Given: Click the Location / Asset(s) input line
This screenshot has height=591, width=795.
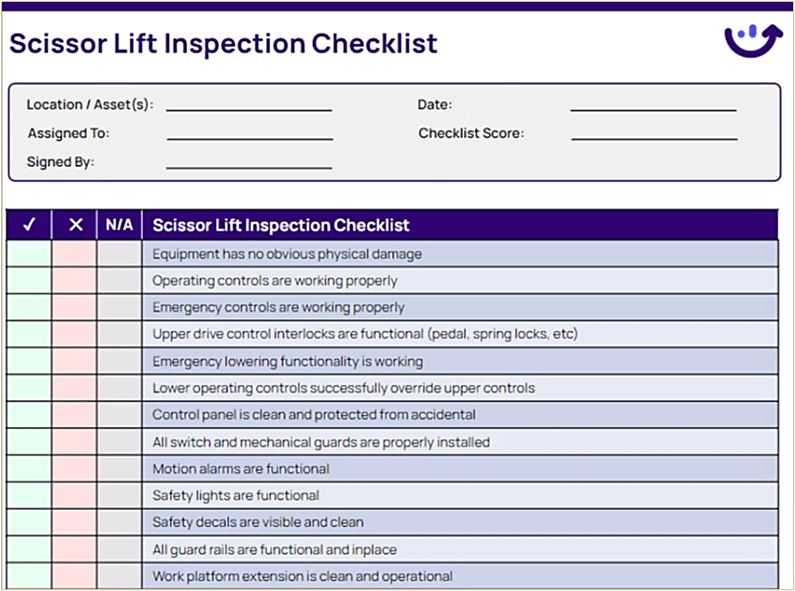Looking at the screenshot, I should (x=249, y=105).
